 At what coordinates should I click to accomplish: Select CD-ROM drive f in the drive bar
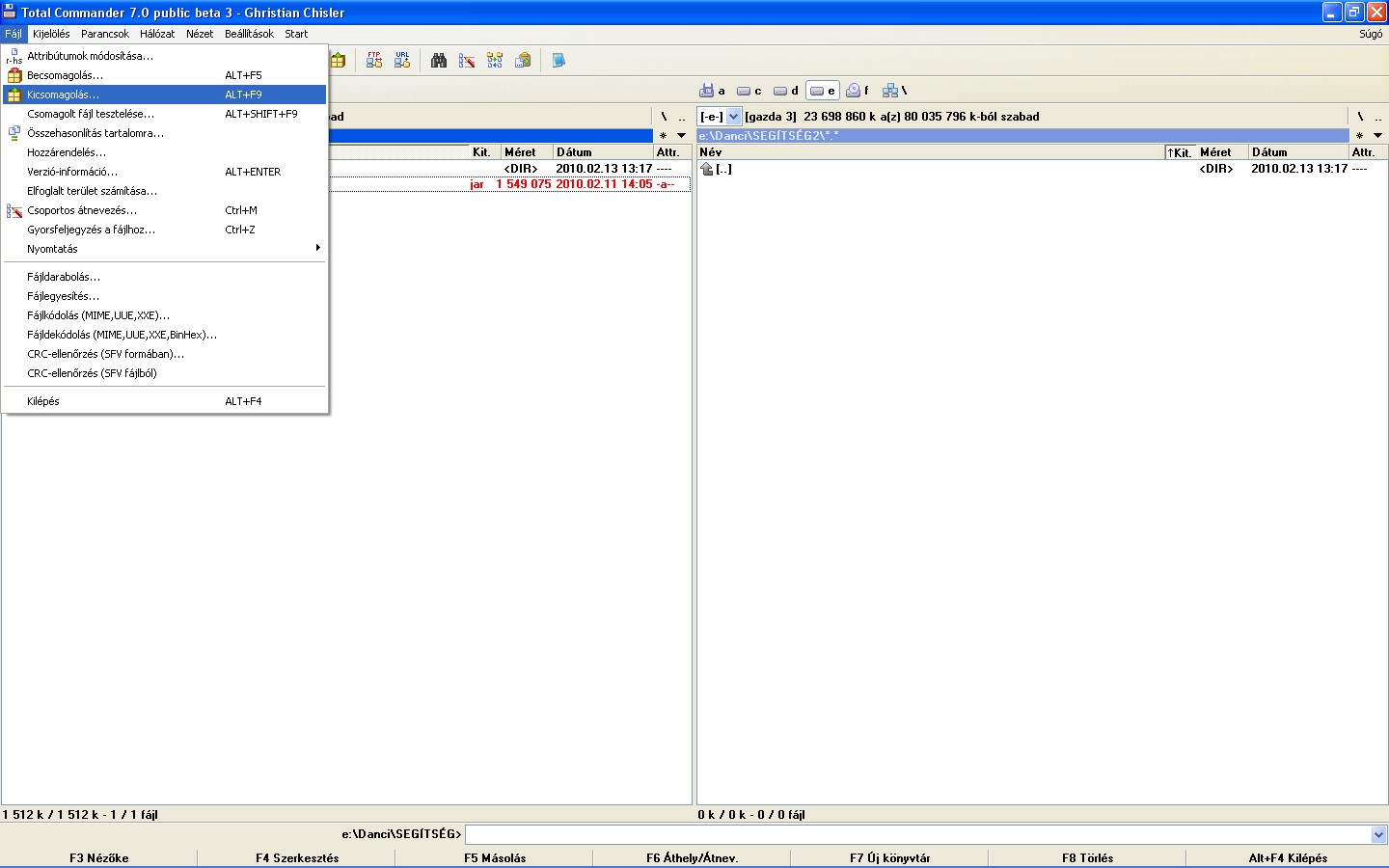point(858,91)
